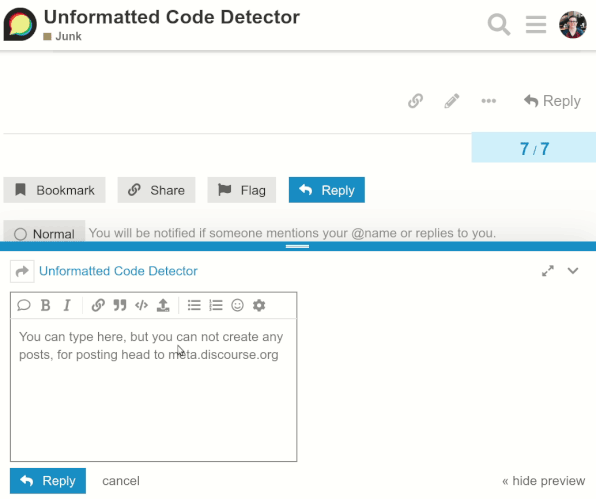
Task: Show more post actions ellipsis
Action: 488,101
